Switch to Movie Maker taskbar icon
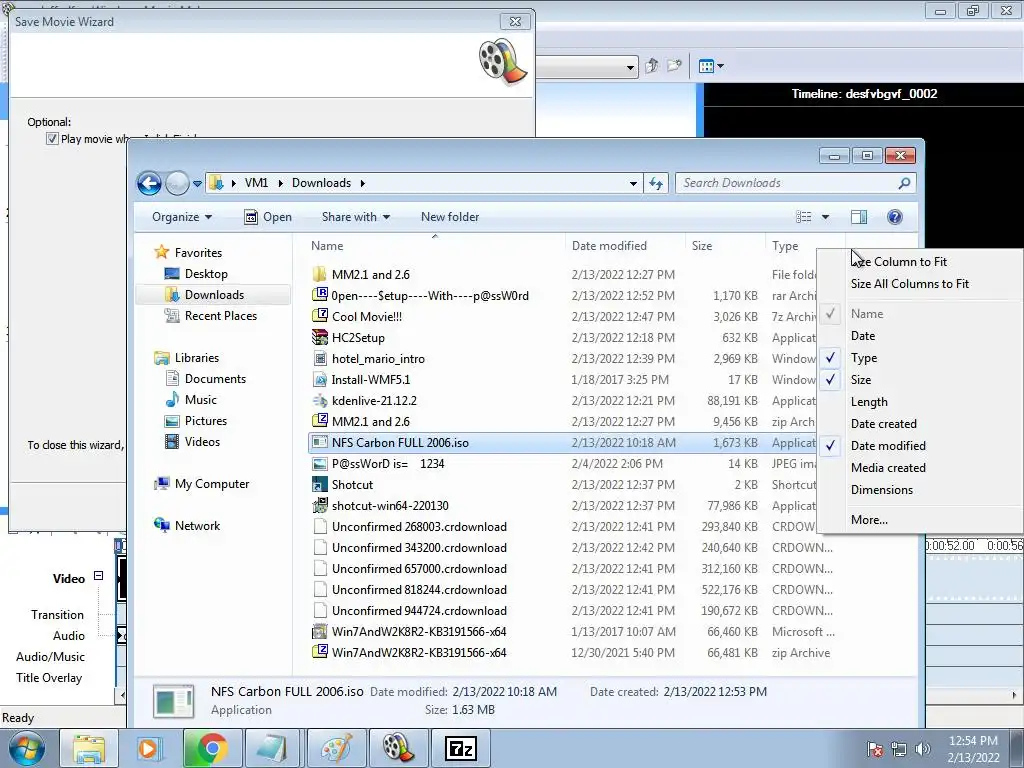1024x768 pixels. [x=398, y=748]
